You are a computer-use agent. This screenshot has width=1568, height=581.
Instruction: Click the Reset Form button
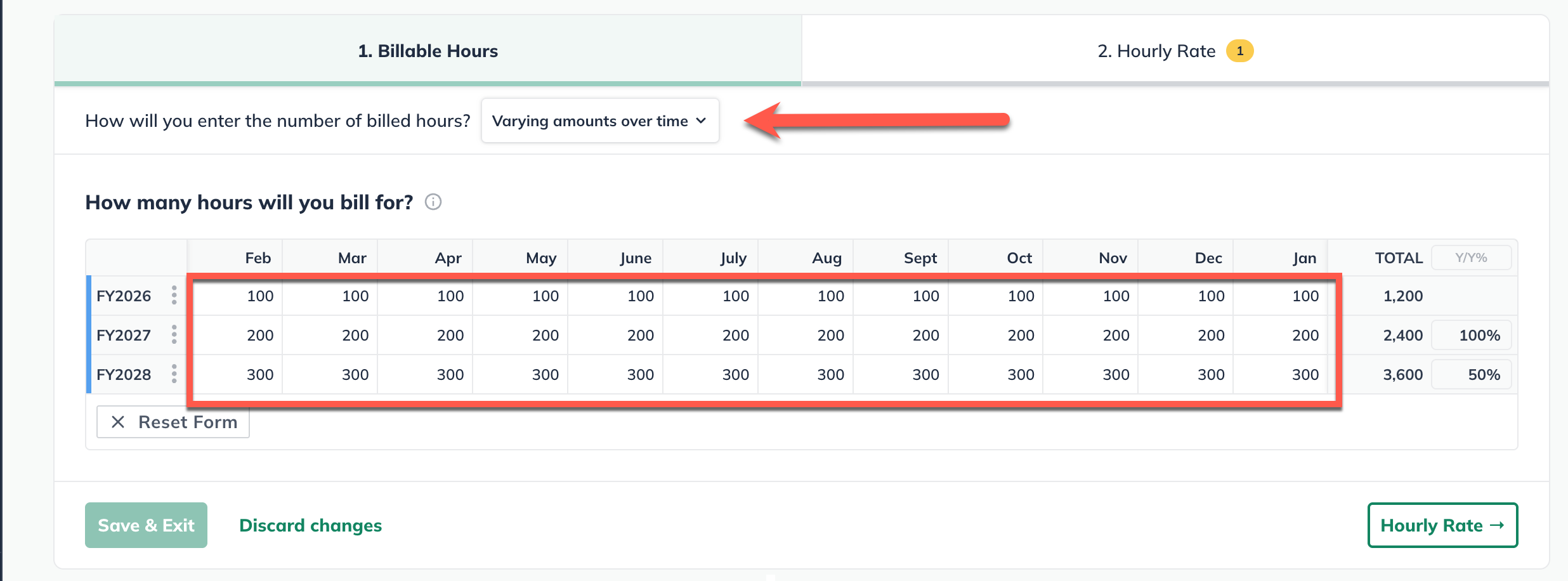click(x=173, y=422)
